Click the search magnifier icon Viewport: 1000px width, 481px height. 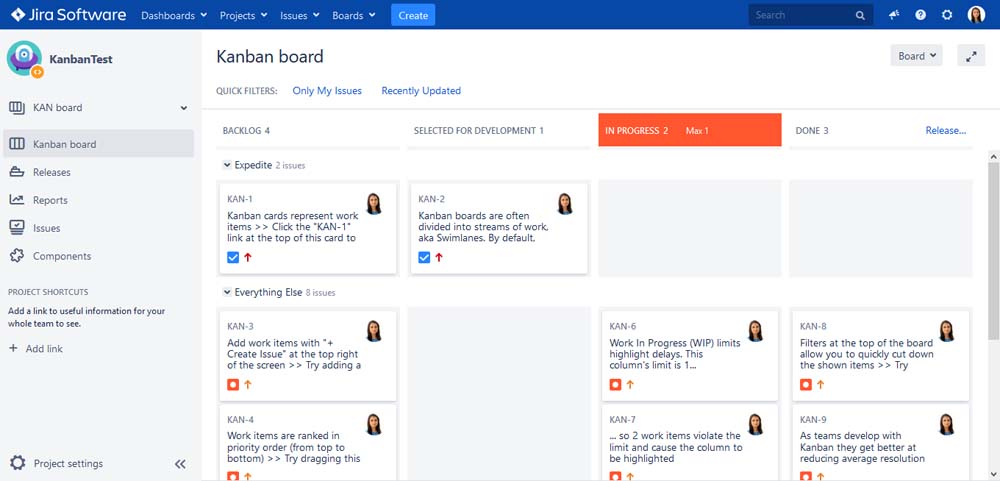[860, 15]
